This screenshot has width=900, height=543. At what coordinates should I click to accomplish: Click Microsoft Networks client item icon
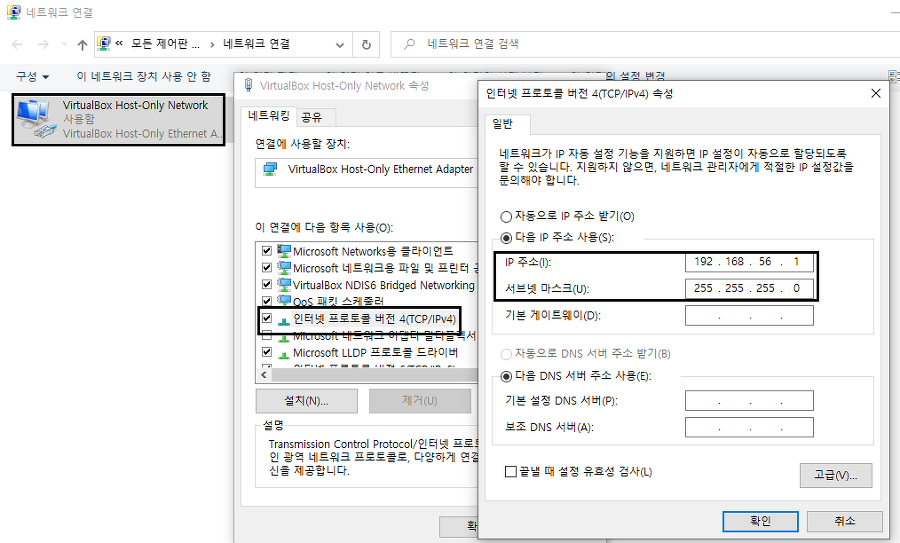click(x=284, y=251)
